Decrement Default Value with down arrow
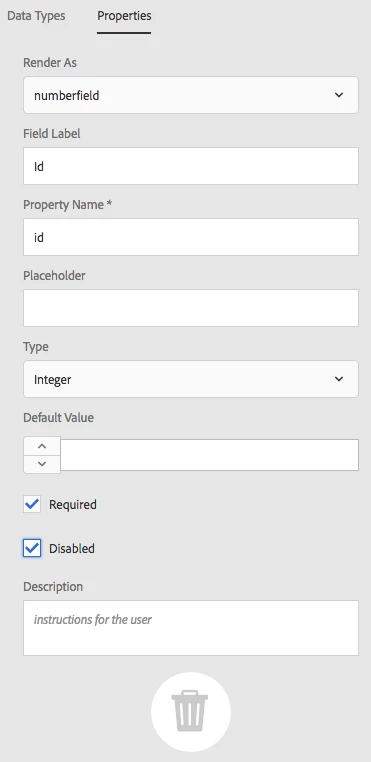The width and height of the screenshot is (371, 762). 42,464
